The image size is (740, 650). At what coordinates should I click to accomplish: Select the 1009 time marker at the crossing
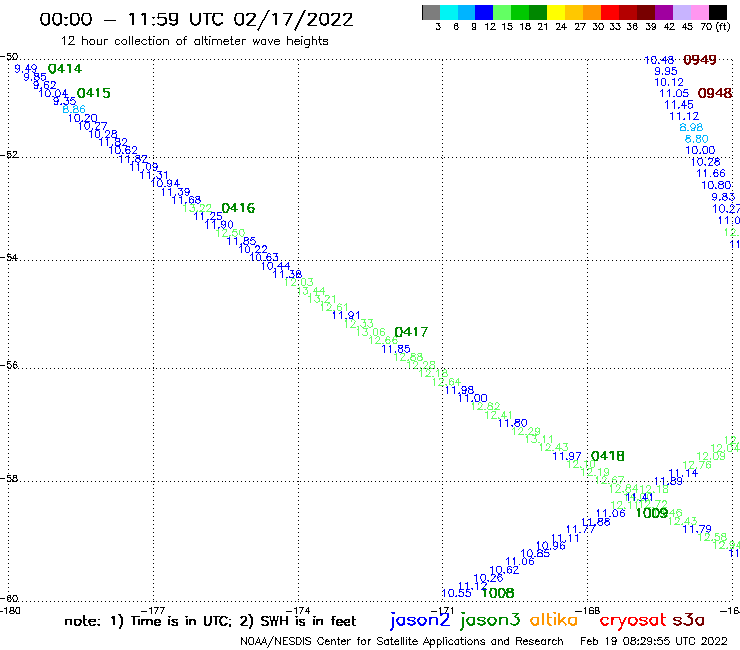[652, 513]
